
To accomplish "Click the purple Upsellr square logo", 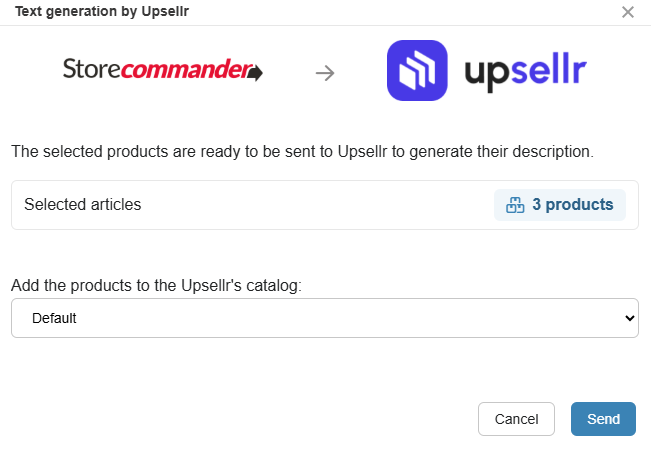I will pos(416,70).
